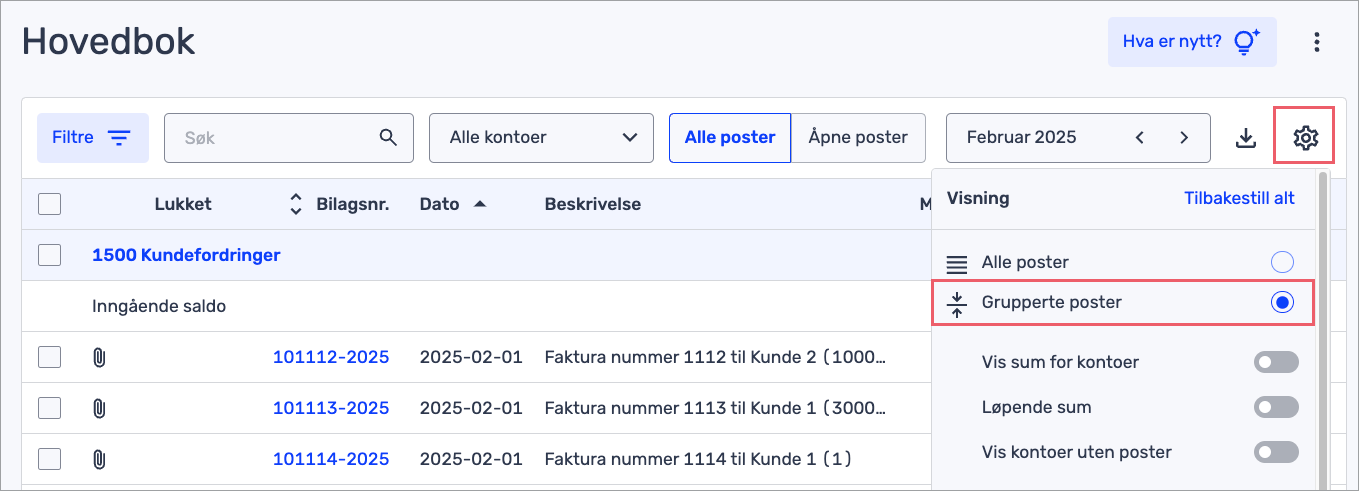Screen dimensions: 1359x491
Task: Select the Alle poster radio button in Visning
Action: click(1282, 262)
